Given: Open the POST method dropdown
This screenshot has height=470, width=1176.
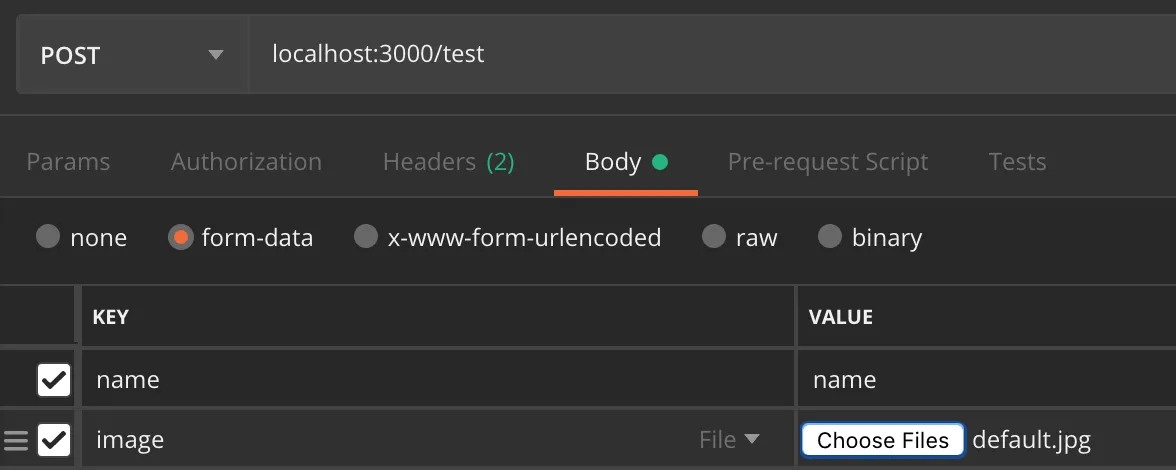Looking at the screenshot, I should [131, 55].
